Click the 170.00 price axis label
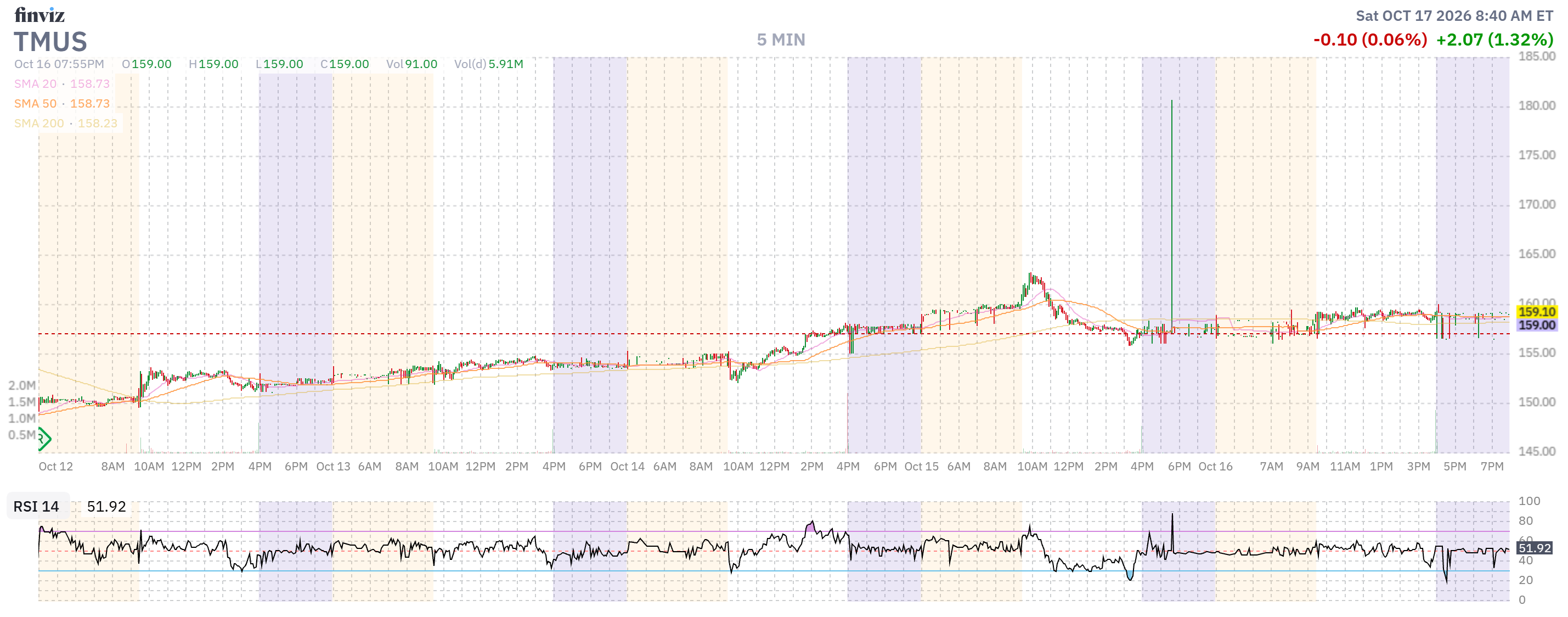 pyautogui.click(x=1536, y=204)
